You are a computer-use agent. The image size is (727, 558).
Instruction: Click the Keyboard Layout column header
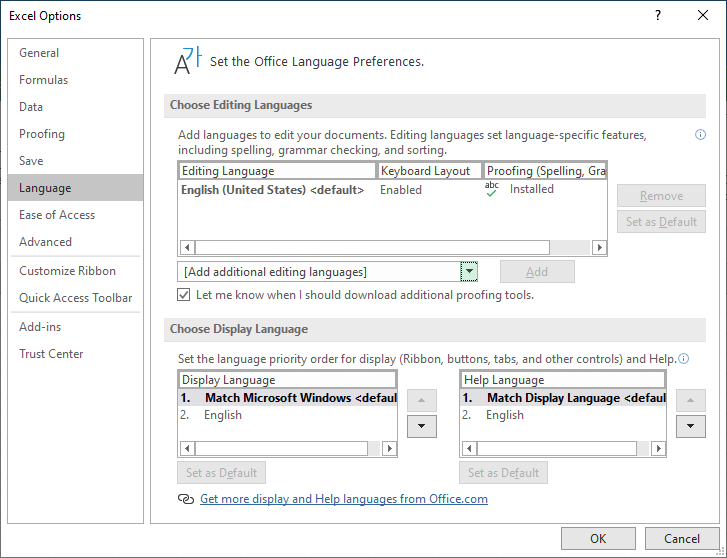pos(430,171)
